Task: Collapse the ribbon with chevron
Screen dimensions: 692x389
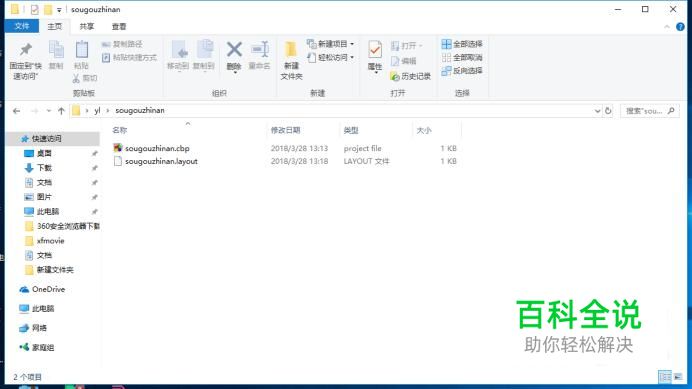Action: point(667,27)
